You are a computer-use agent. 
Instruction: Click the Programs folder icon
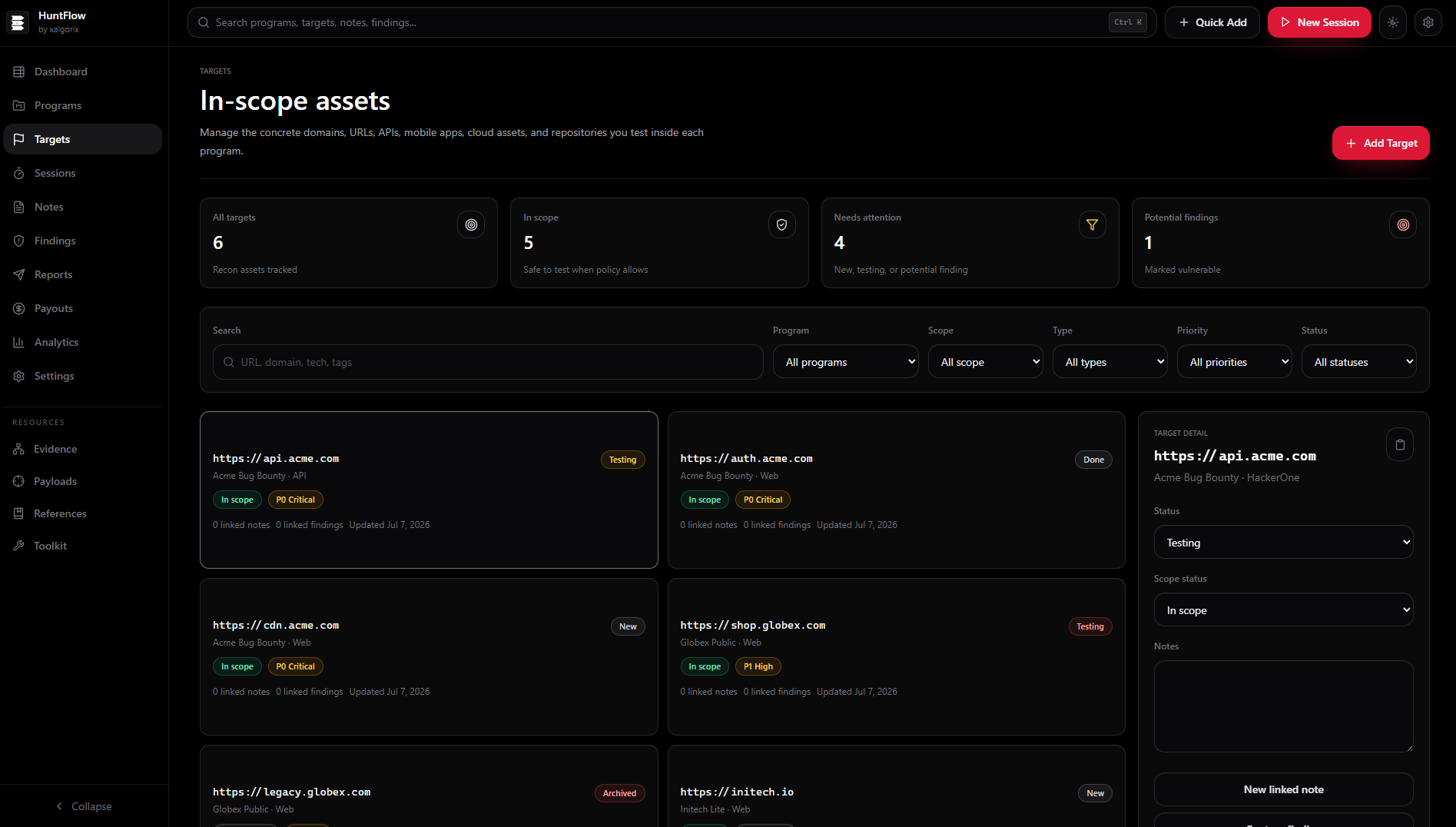pyautogui.click(x=19, y=105)
